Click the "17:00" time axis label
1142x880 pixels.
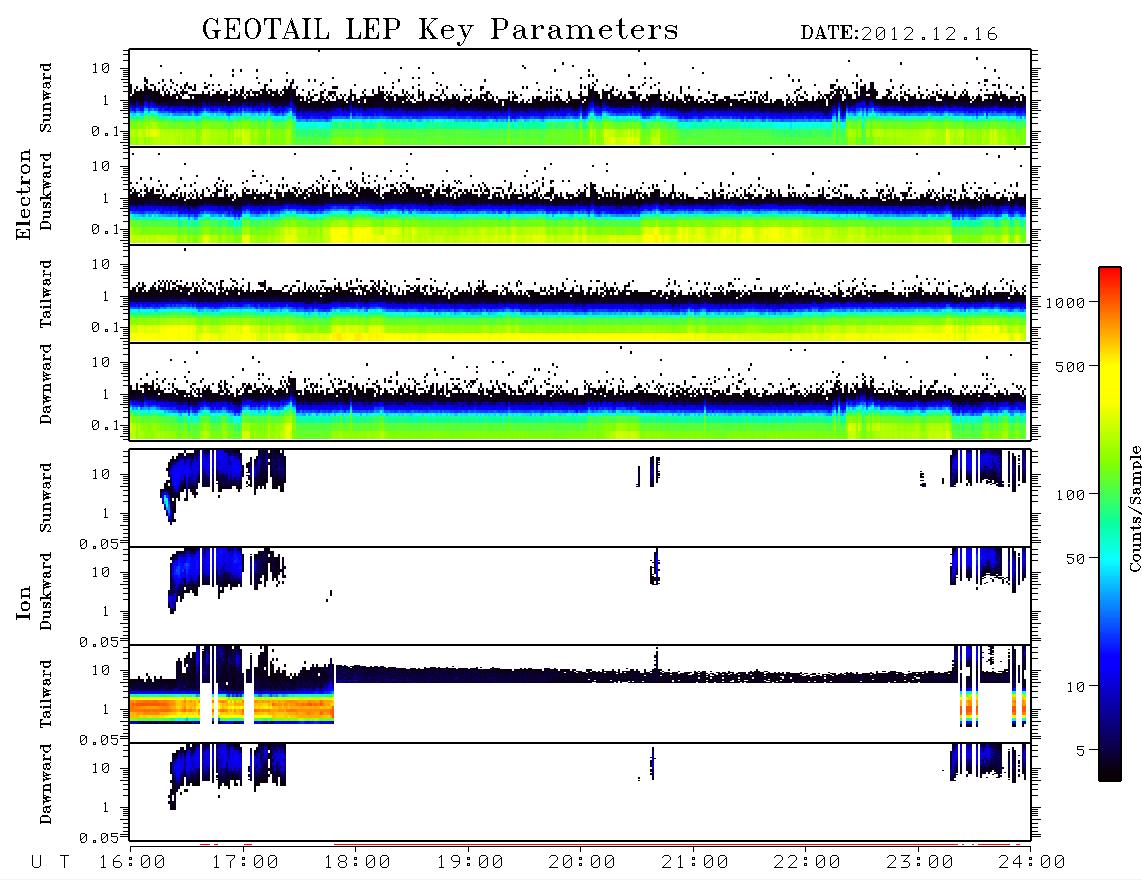(x=245, y=863)
